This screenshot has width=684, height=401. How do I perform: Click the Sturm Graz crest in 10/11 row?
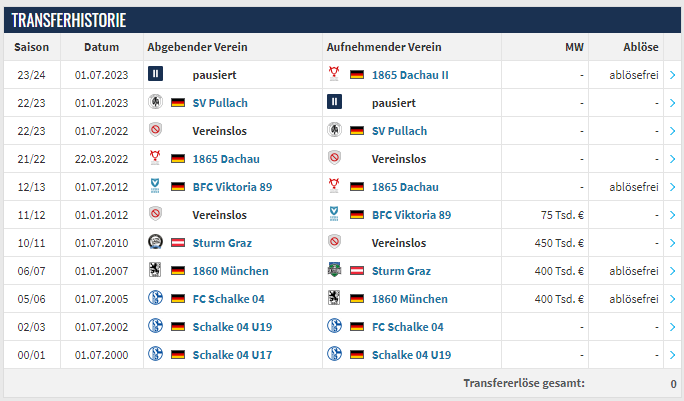155,242
